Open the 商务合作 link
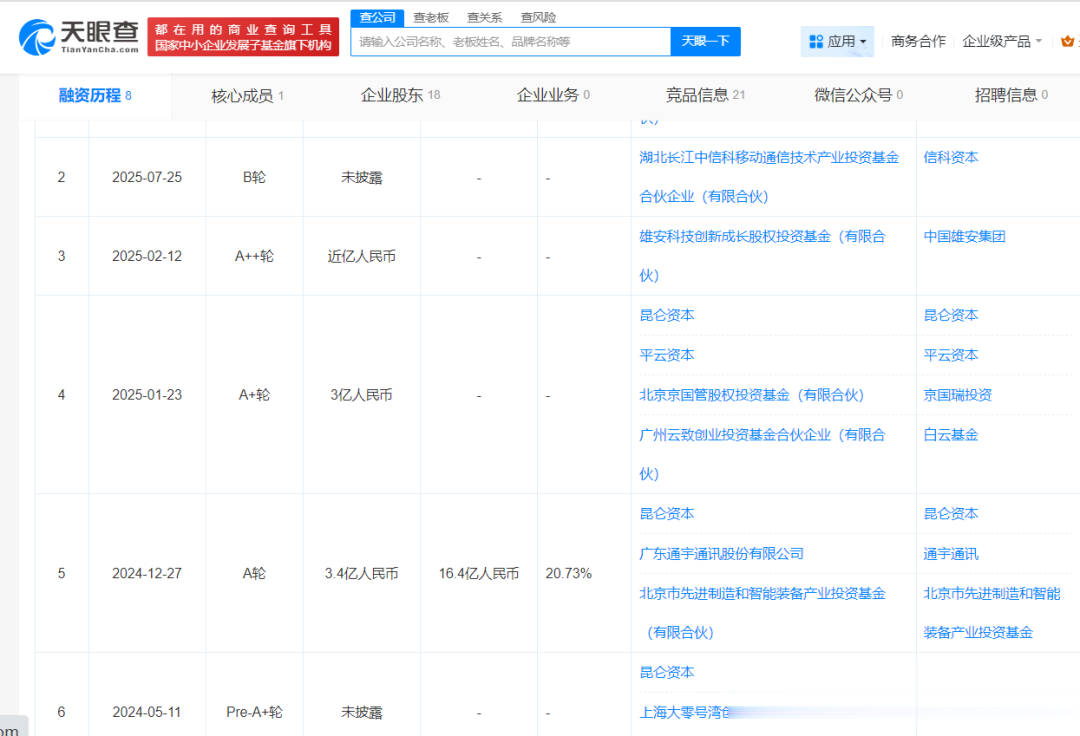This screenshot has height=736, width=1080. click(x=917, y=41)
